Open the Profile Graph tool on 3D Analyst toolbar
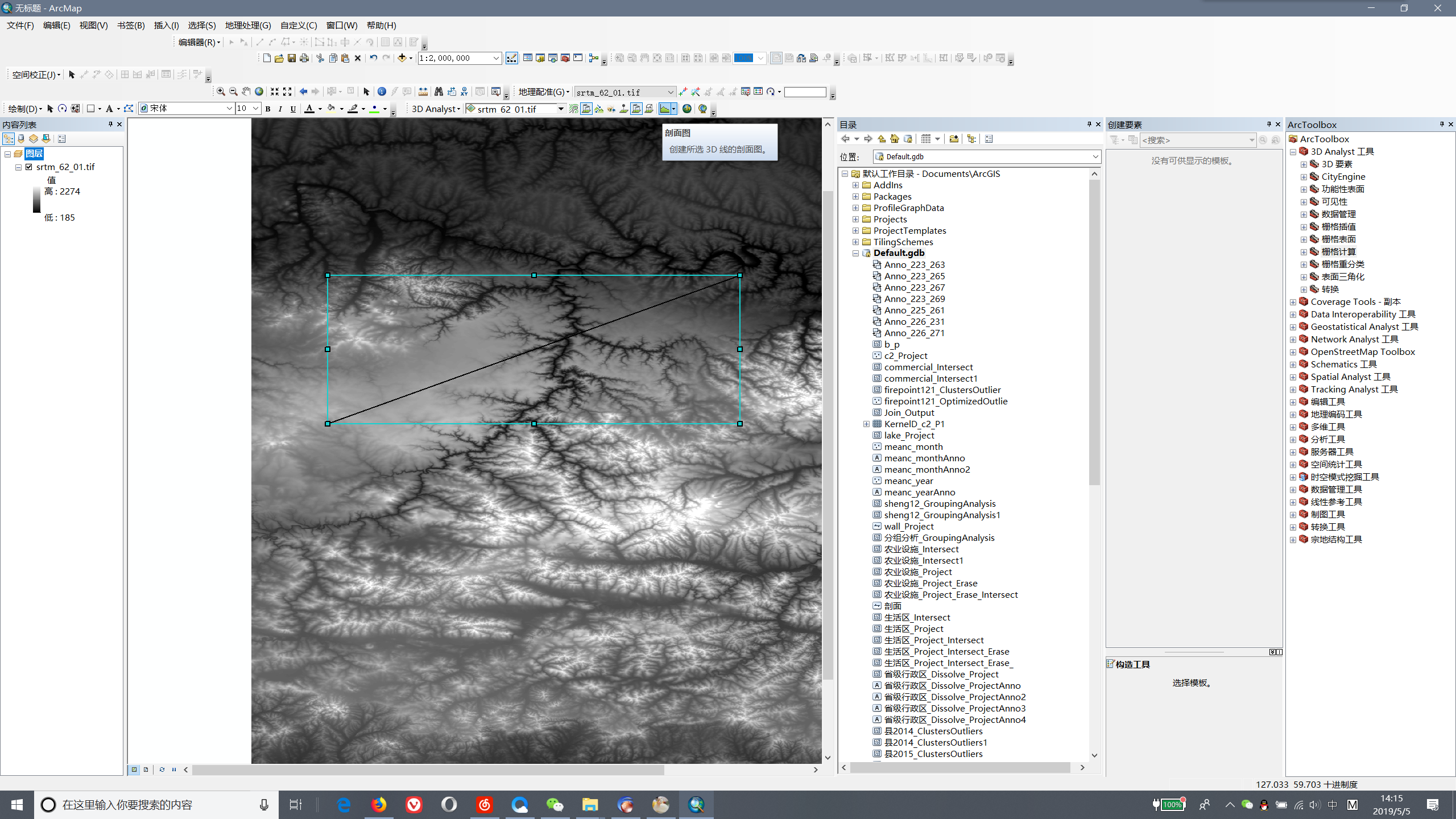 pyautogui.click(x=665, y=109)
